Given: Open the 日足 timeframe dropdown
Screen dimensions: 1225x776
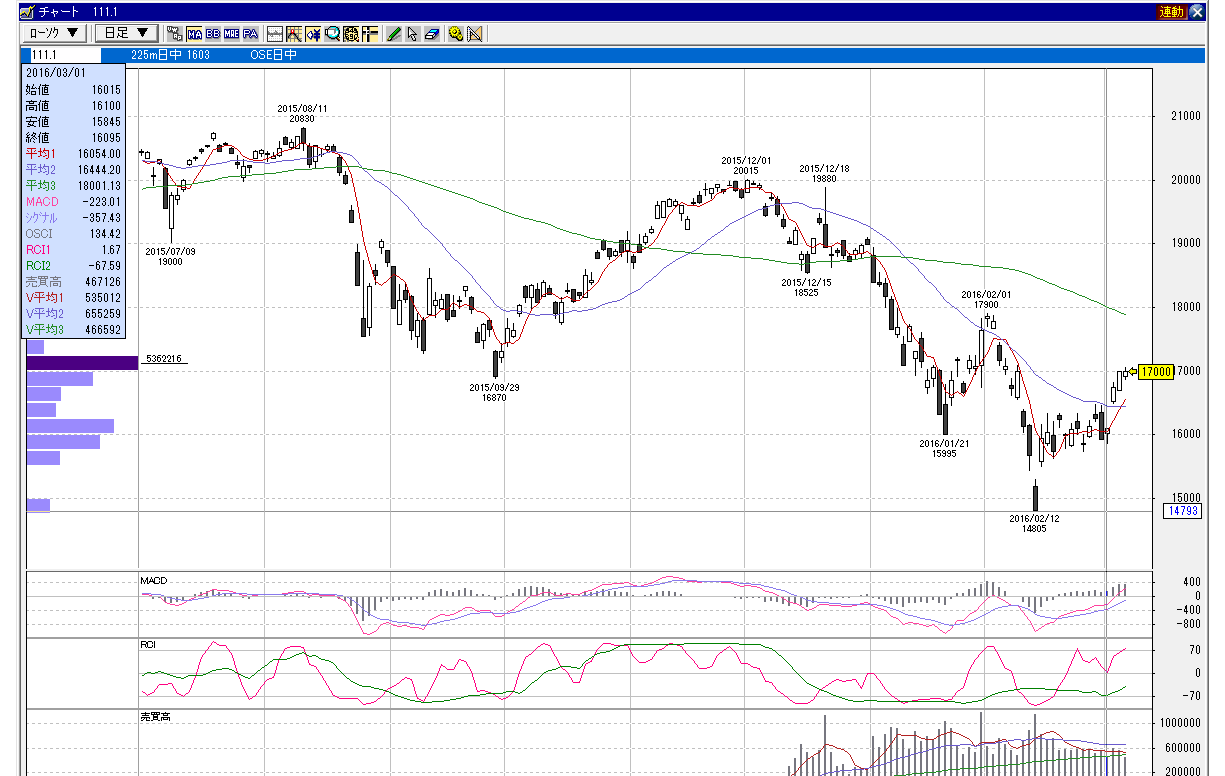Looking at the screenshot, I should [x=125, y=33].
